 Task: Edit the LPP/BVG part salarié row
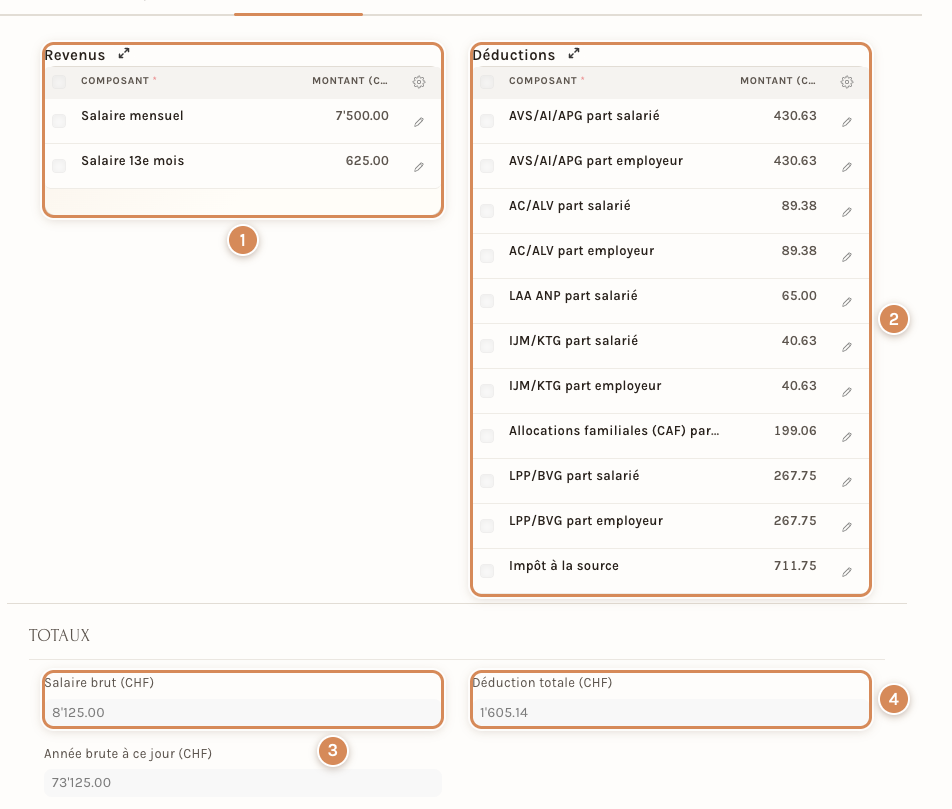[x=847, y=482]
